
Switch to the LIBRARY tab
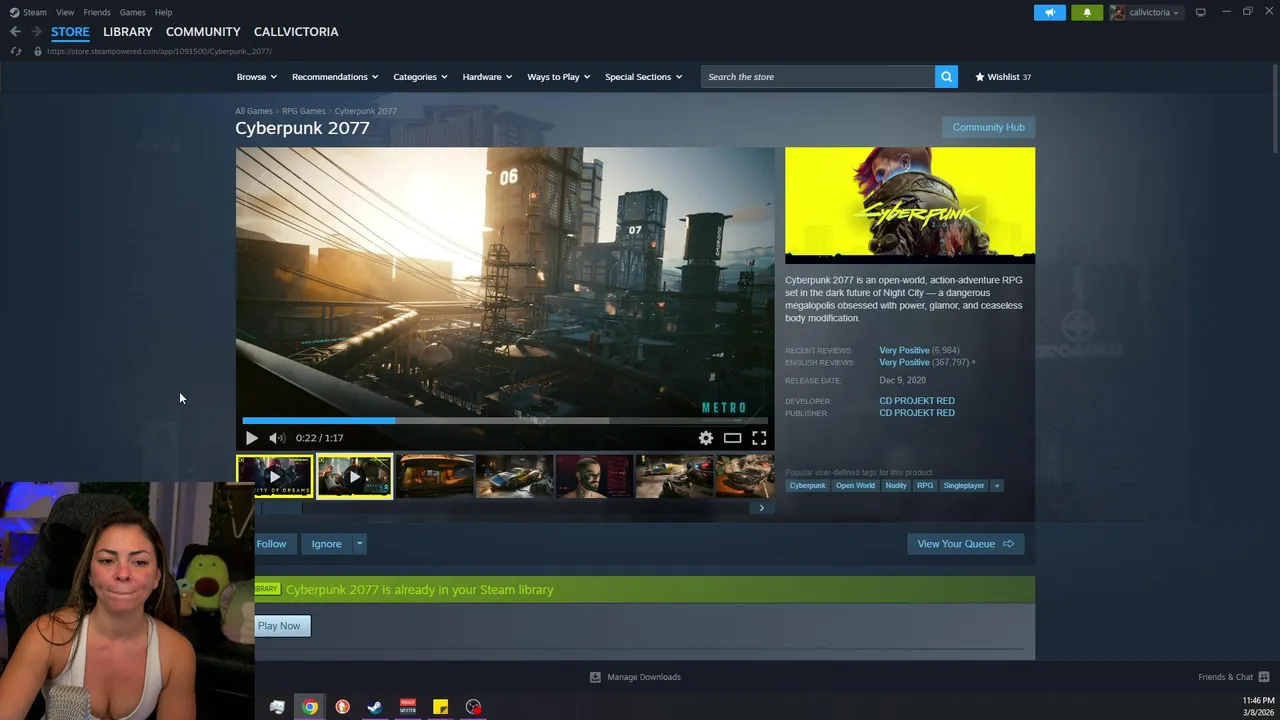(128, 32)
